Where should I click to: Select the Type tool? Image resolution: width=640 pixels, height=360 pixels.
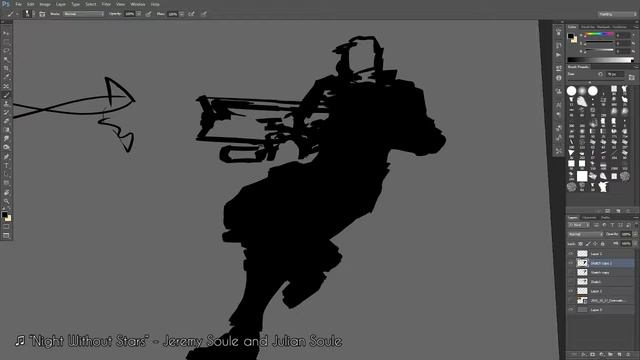tap(6, 166)
